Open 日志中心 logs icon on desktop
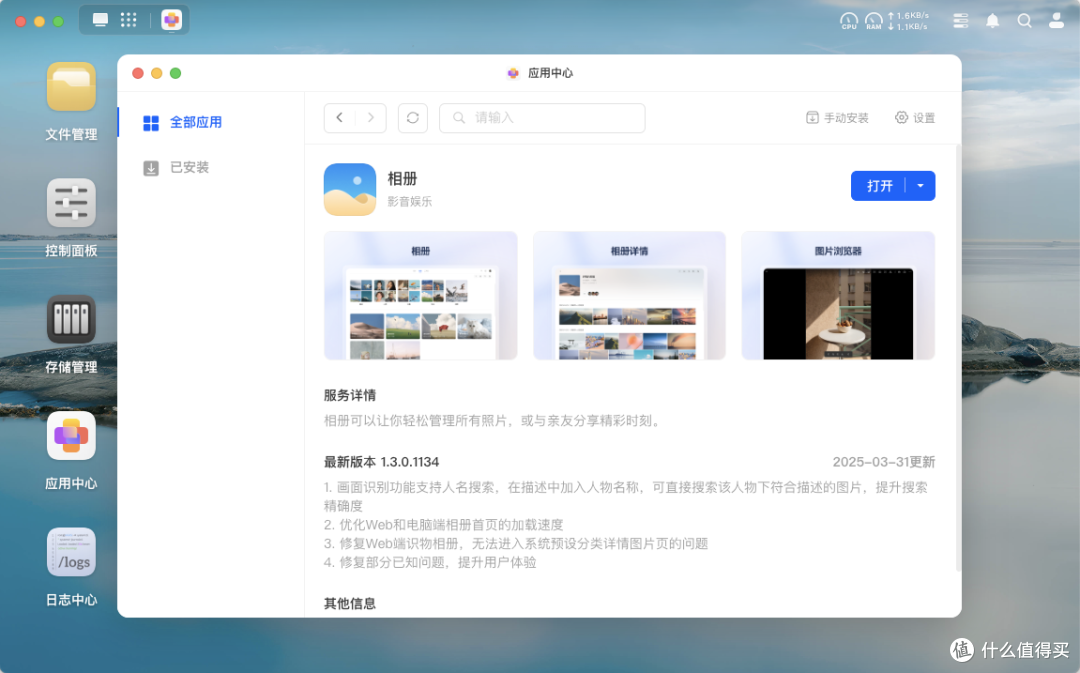Screen dimensions: 1080x673 point(71,552)
